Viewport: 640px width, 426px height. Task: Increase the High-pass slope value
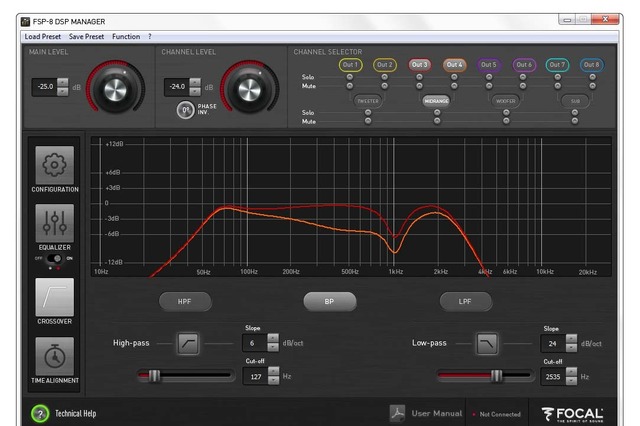pos(273,339)
